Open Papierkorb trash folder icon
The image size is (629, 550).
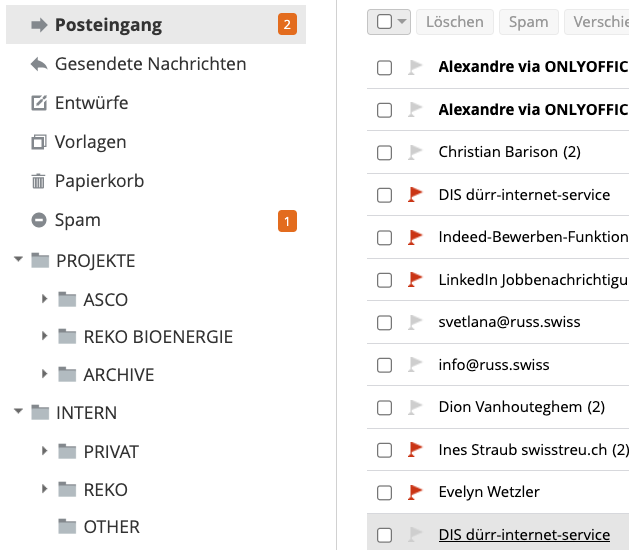pyautogui.click(x=39, y=181)
